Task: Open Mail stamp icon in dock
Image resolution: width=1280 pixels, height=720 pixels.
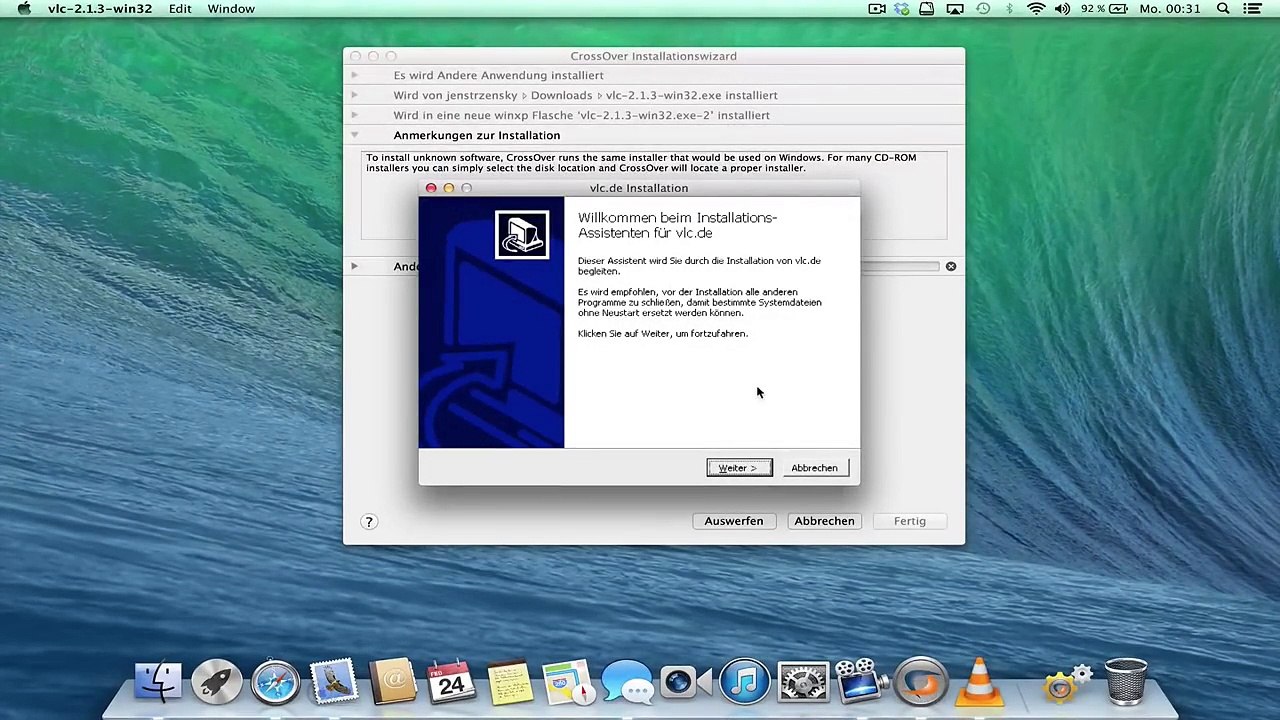Action: click(x=334, y=683)
